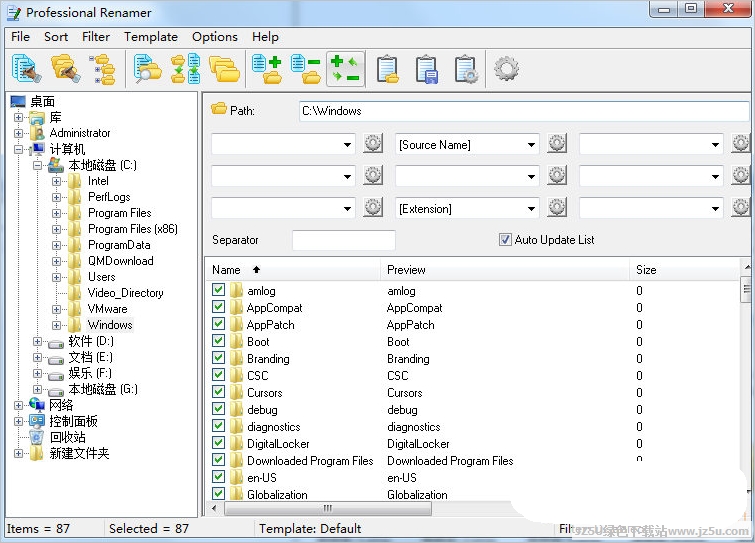
Task: Click gear beside empty middle-row center dropdown
Action: tap(557, 176)
